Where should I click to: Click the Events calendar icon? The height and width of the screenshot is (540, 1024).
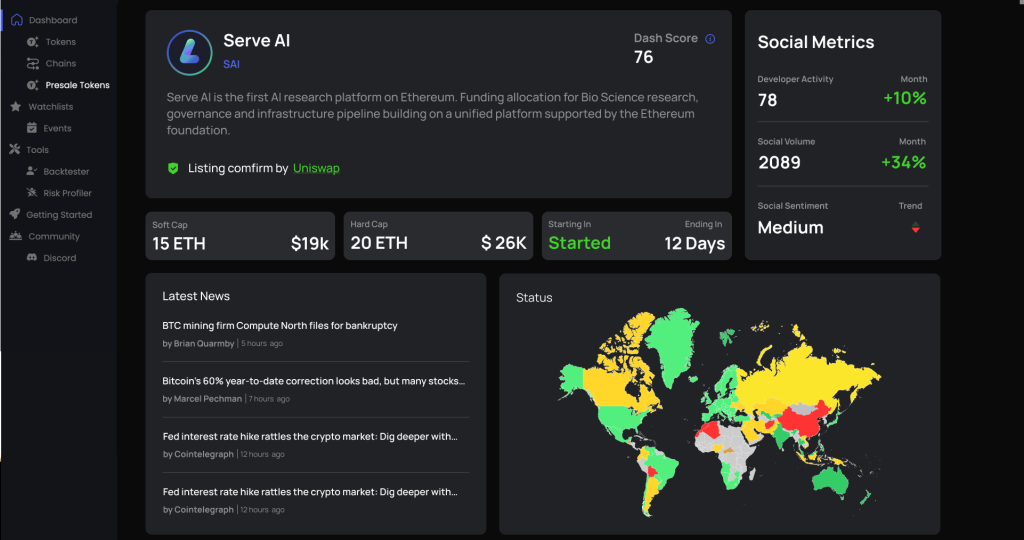pyautogui.click(x=31, y=128)
